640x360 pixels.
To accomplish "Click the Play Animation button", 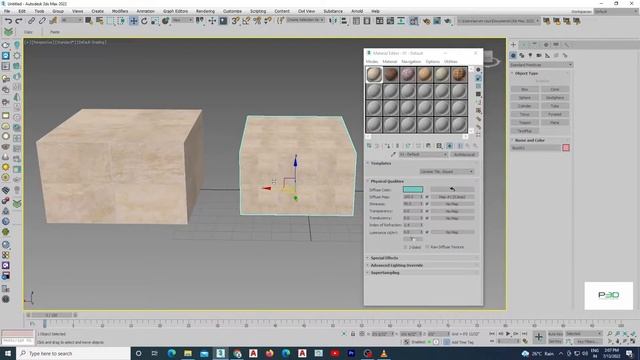I will pyautogui.click(x=508, y=333).
